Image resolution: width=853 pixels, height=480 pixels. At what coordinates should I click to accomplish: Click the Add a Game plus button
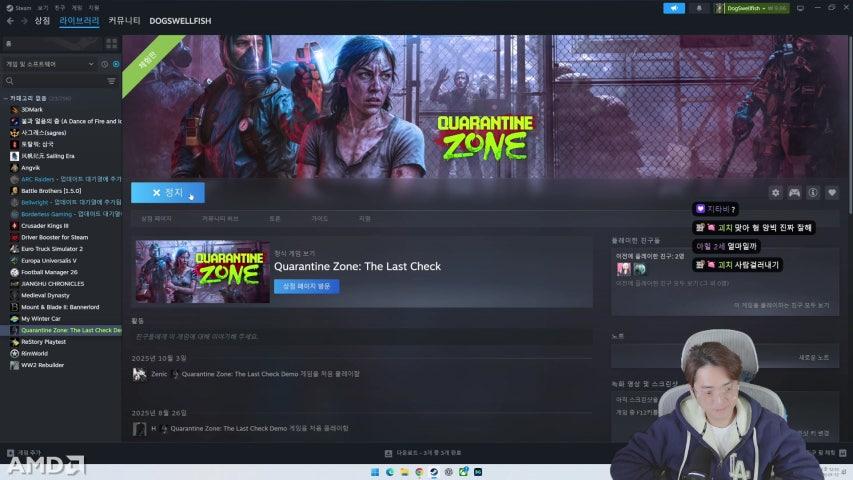click(10, 453)
